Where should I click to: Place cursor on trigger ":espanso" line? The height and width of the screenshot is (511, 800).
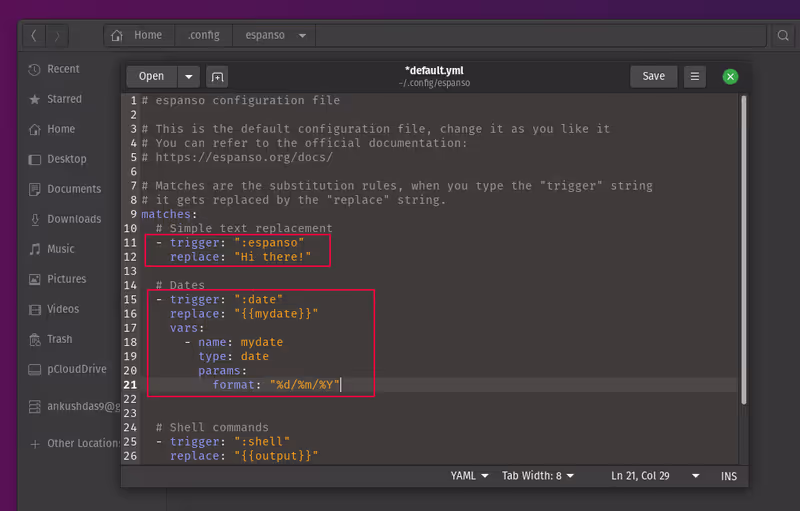click(230, 243)
